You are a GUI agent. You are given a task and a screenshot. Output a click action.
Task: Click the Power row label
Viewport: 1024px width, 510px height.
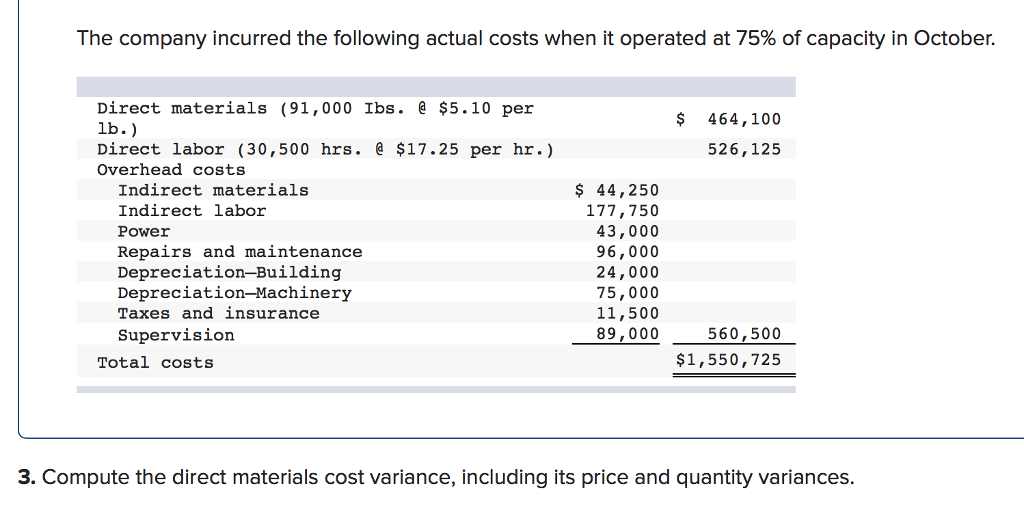click(144, 232)
